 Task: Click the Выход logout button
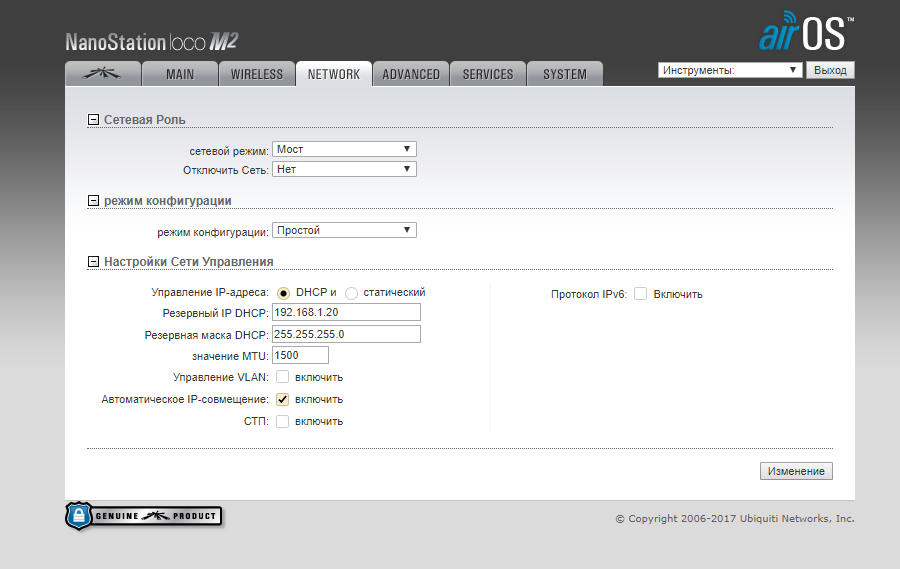point(830,70)
